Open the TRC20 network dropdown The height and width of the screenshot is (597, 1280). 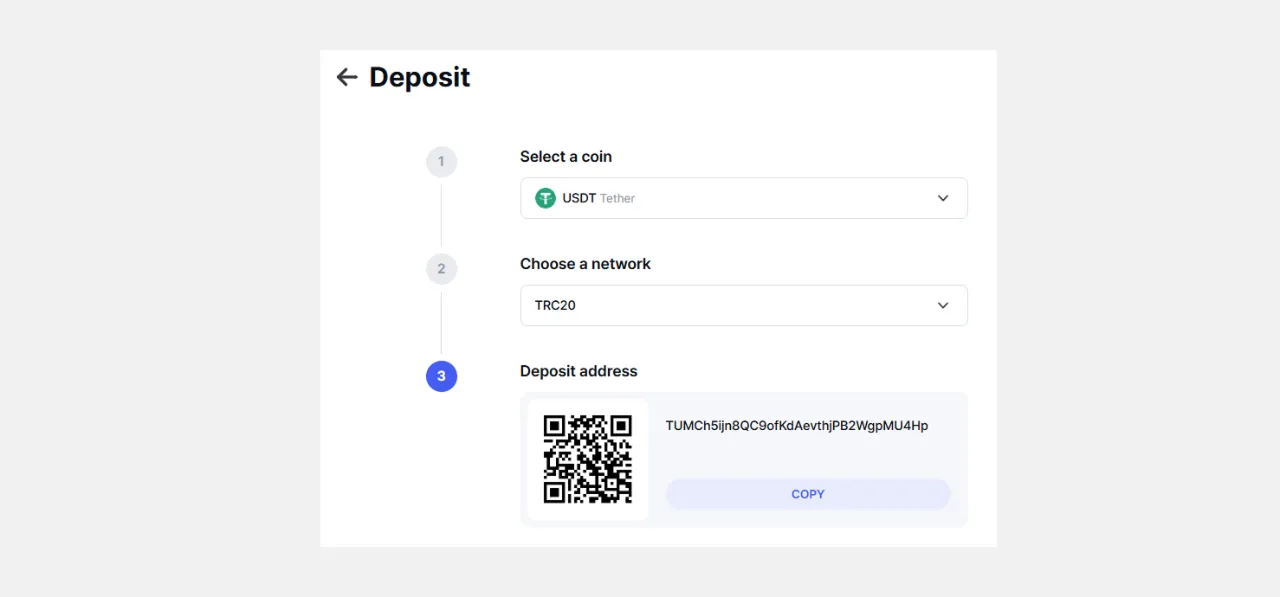(744, 305)
